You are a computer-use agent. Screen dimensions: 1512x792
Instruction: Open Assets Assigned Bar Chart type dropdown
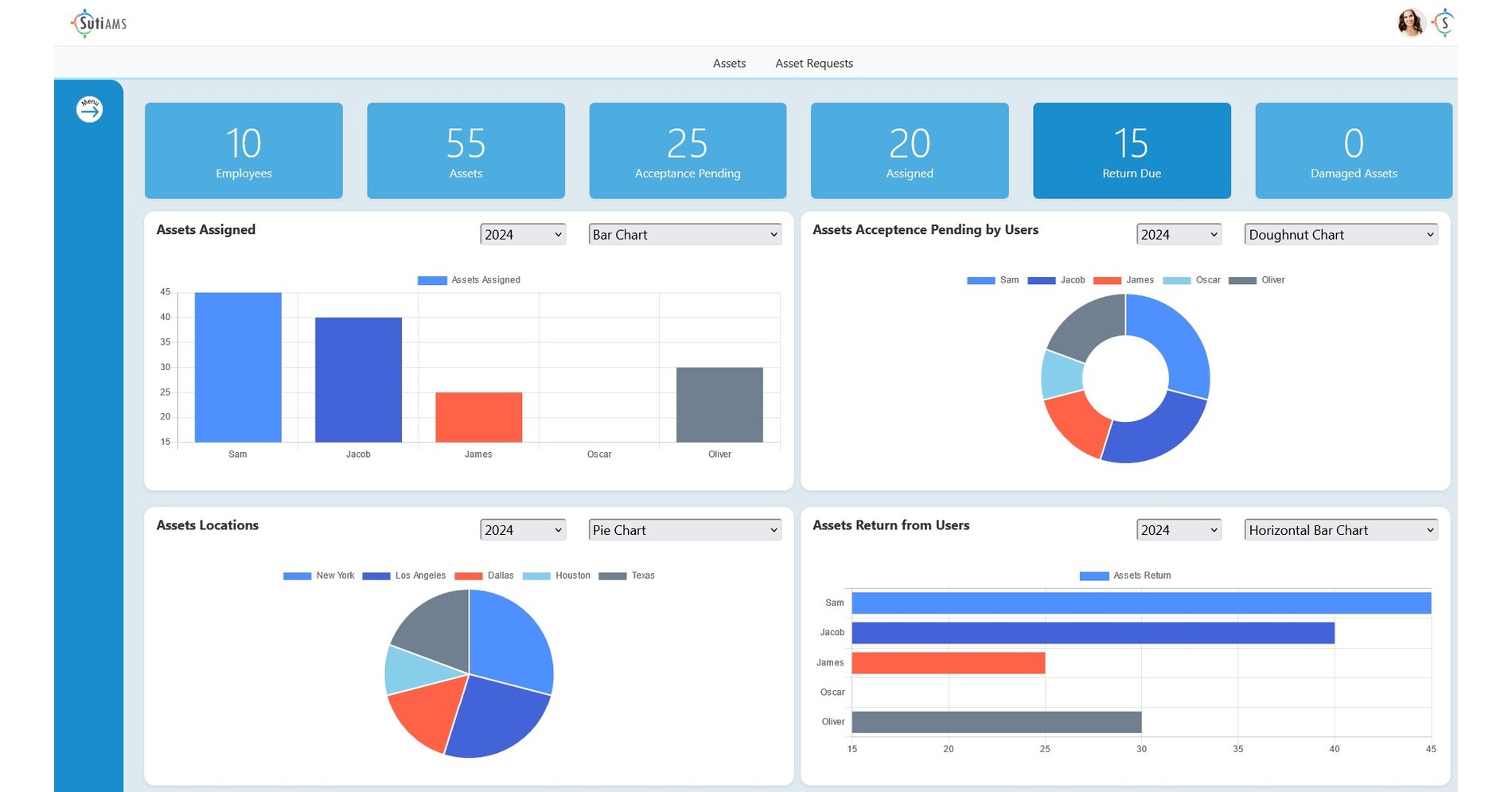coord(684,234)
